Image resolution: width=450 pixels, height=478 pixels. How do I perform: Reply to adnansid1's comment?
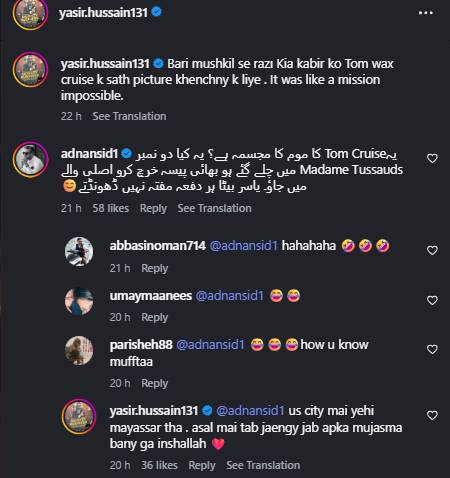tap(153, 208)
